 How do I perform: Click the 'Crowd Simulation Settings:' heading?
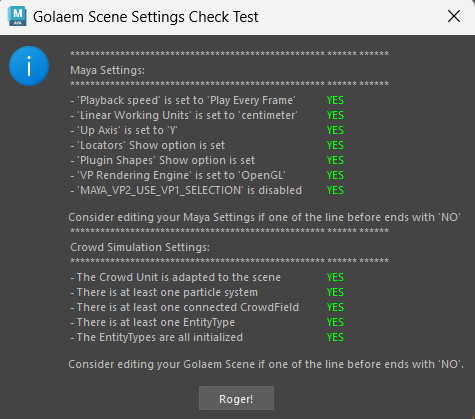pos(140,247)
